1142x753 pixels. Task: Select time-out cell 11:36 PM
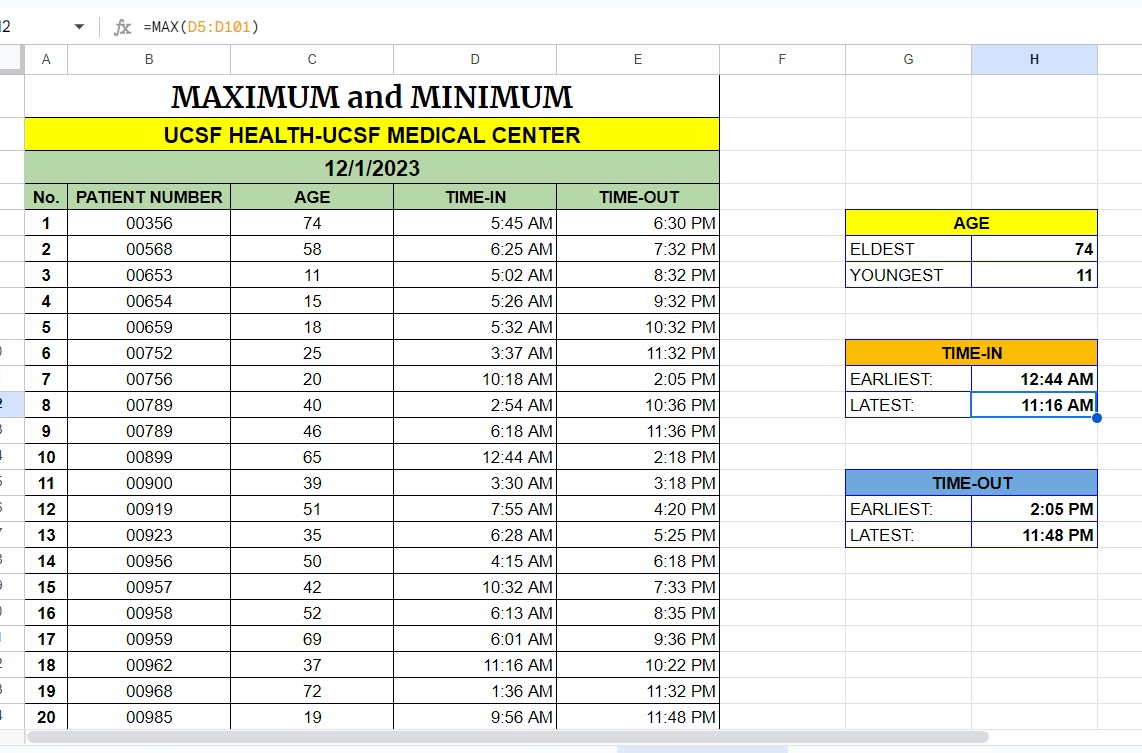point(638,431)
